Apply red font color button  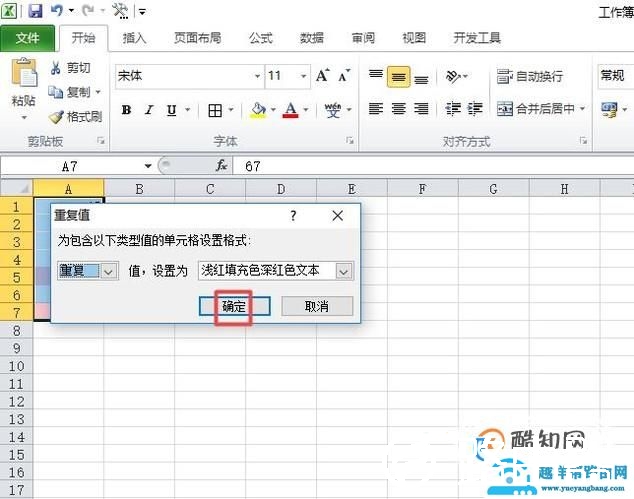coord(291,110)
